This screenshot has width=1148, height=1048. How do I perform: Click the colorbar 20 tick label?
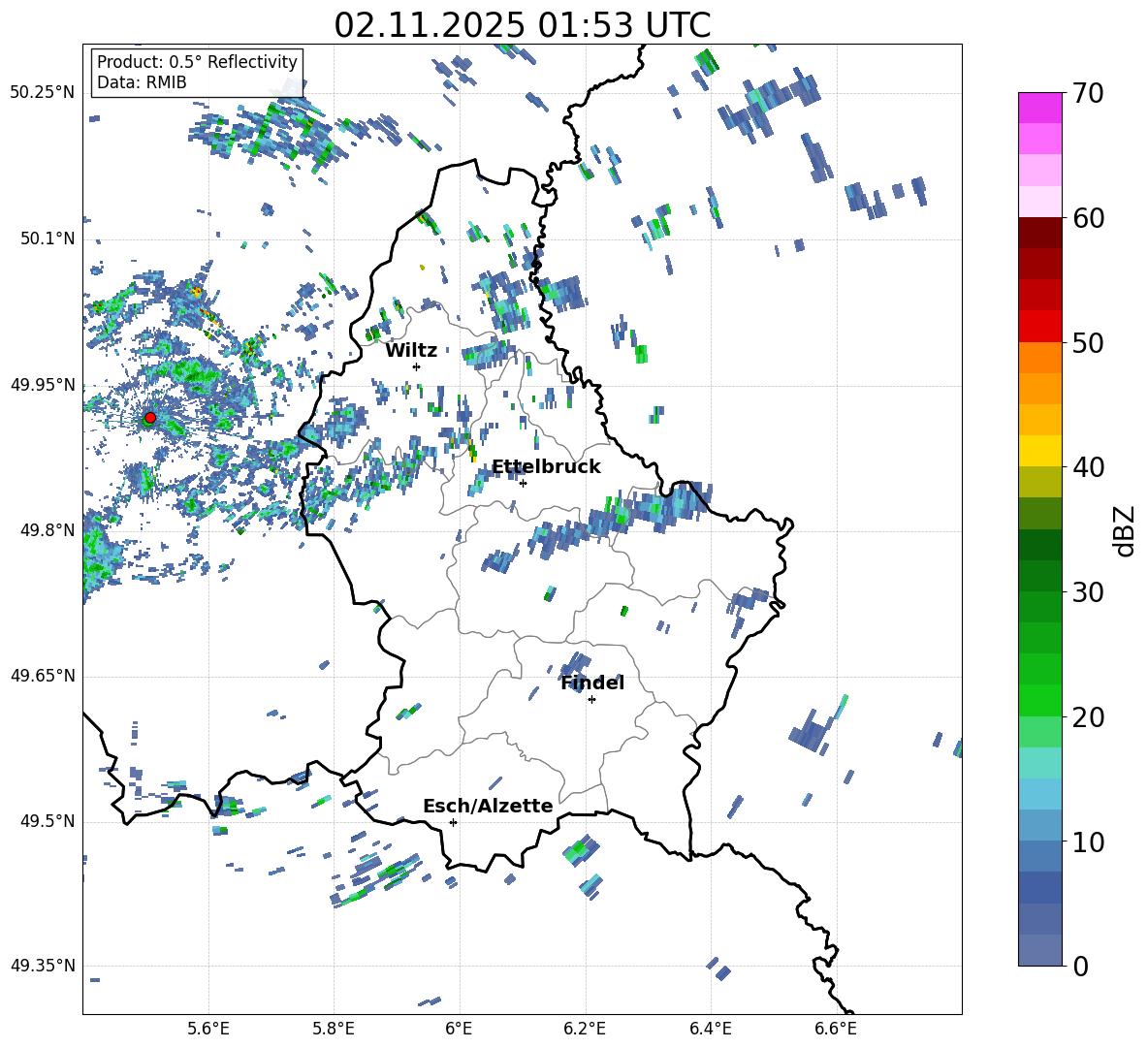[1087, 716]
